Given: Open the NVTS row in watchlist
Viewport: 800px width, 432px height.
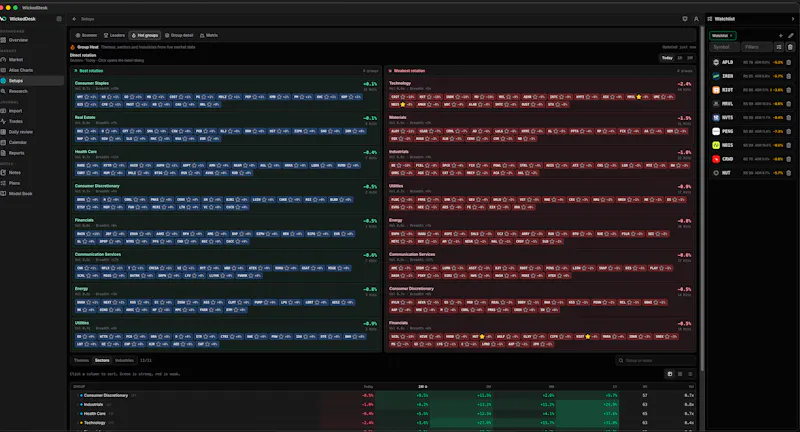Looking at the screenshot, I should pyautogui.click(x=752, y=117).
